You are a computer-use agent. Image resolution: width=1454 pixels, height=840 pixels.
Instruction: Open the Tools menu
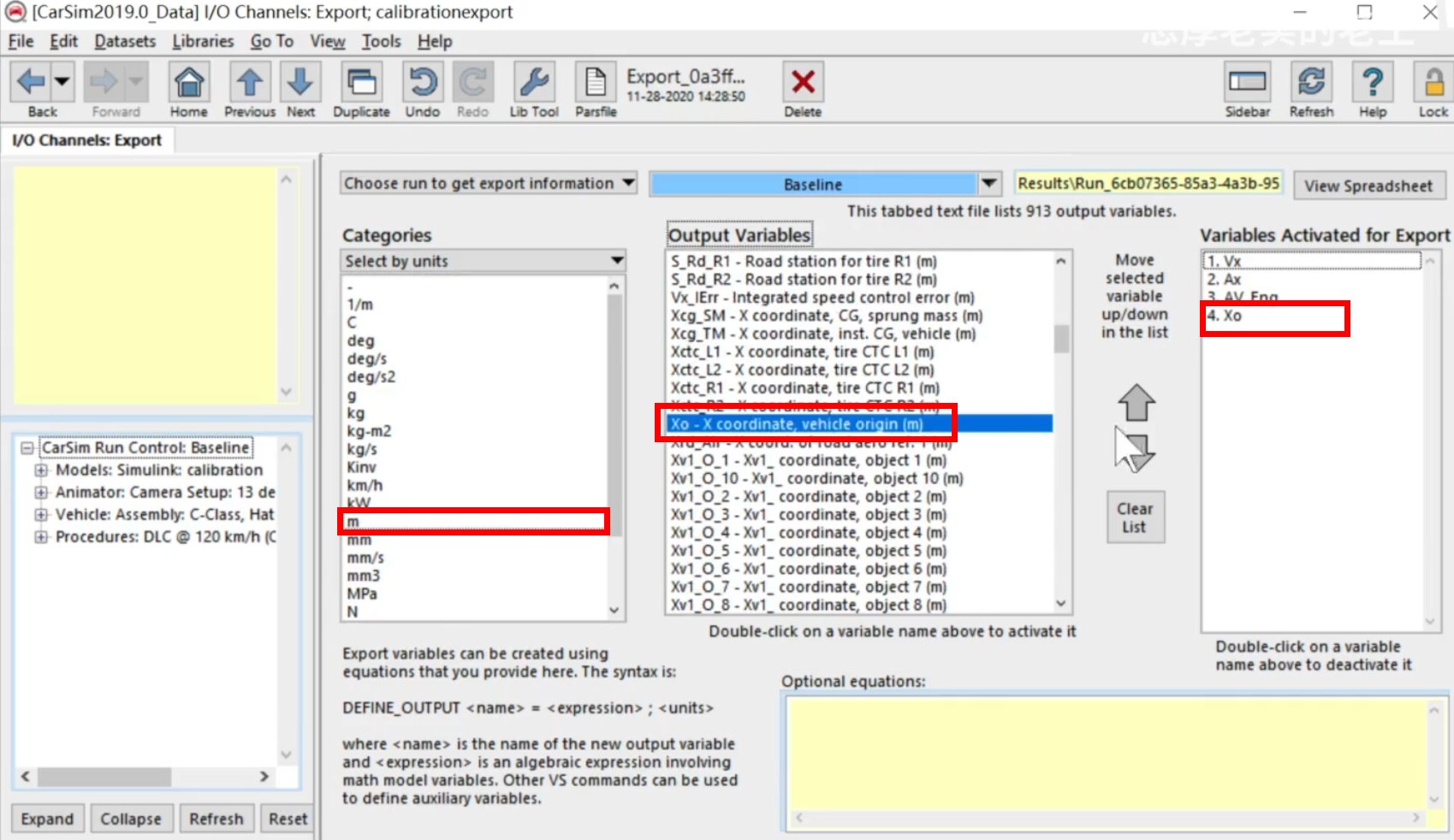click(381, 41)
